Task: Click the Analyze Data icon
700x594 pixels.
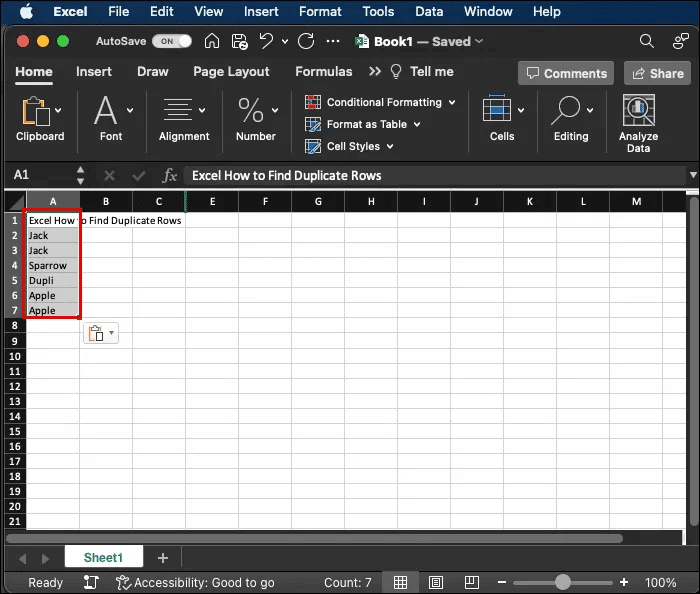Action: coord(638,111)
